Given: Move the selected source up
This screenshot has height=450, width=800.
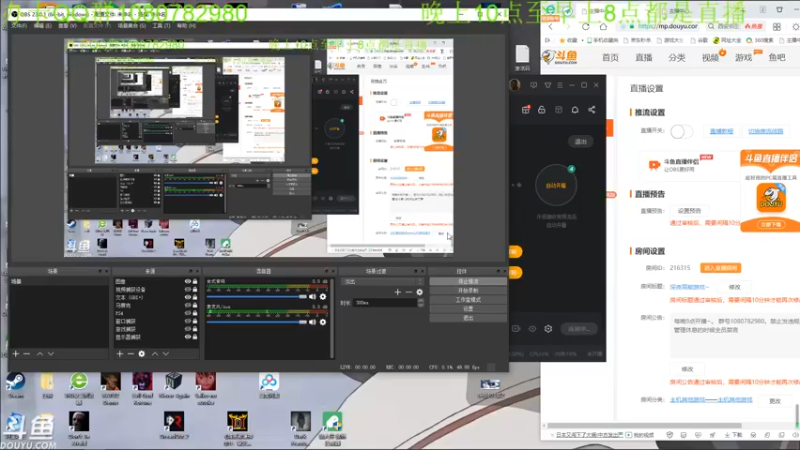Looking at the screenshot, I should pos(155,354).
